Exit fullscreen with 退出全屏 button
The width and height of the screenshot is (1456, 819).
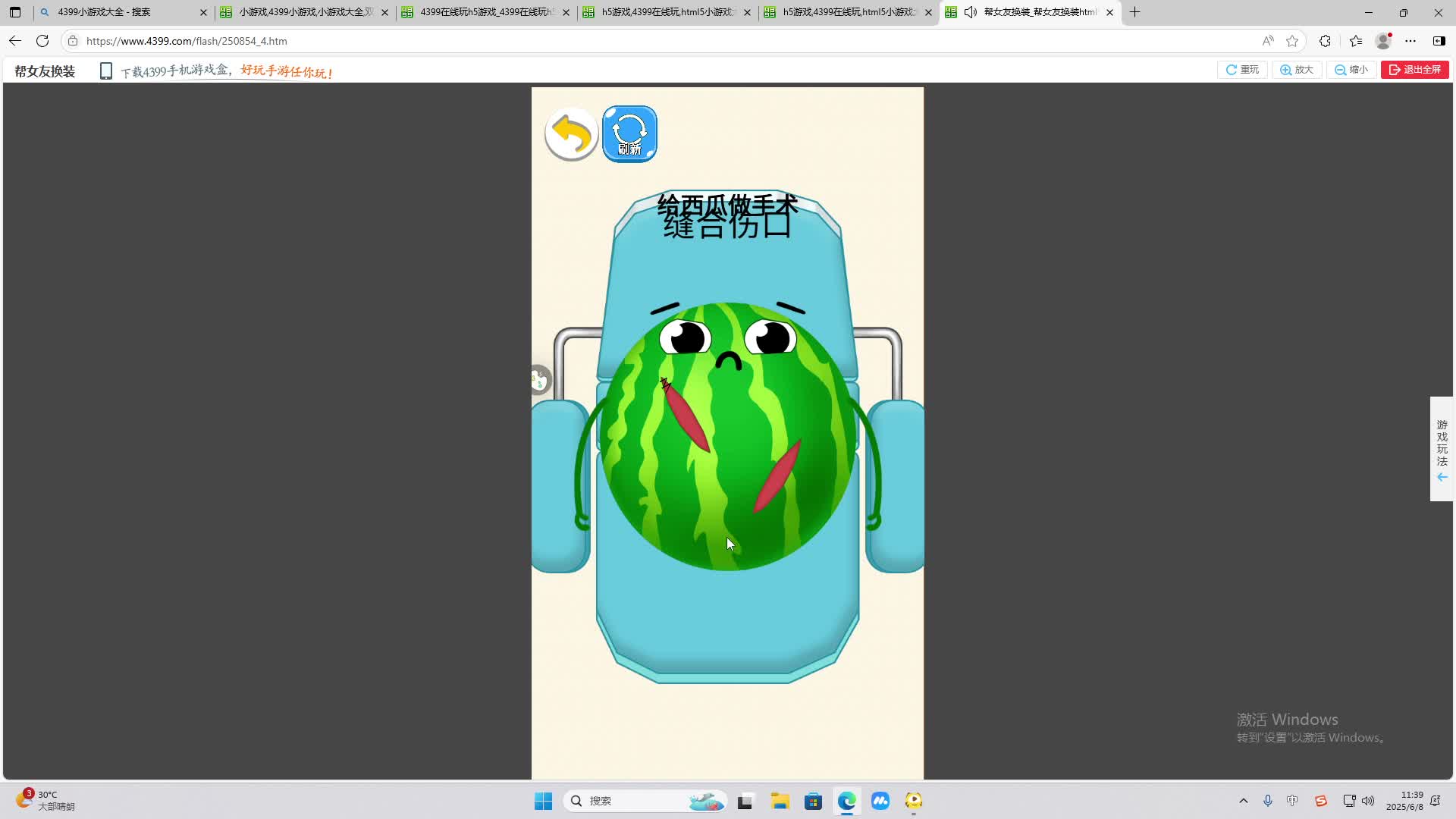pos(1415,70)
